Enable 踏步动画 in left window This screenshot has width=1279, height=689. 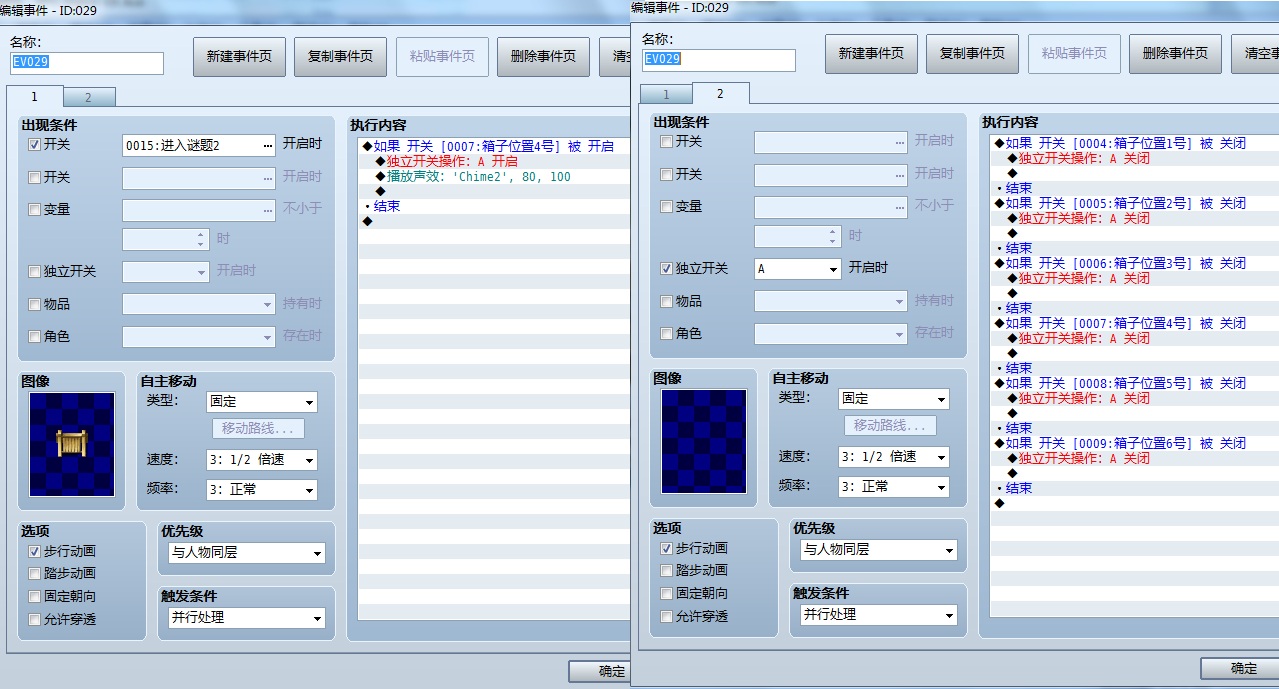click(35, 574)
